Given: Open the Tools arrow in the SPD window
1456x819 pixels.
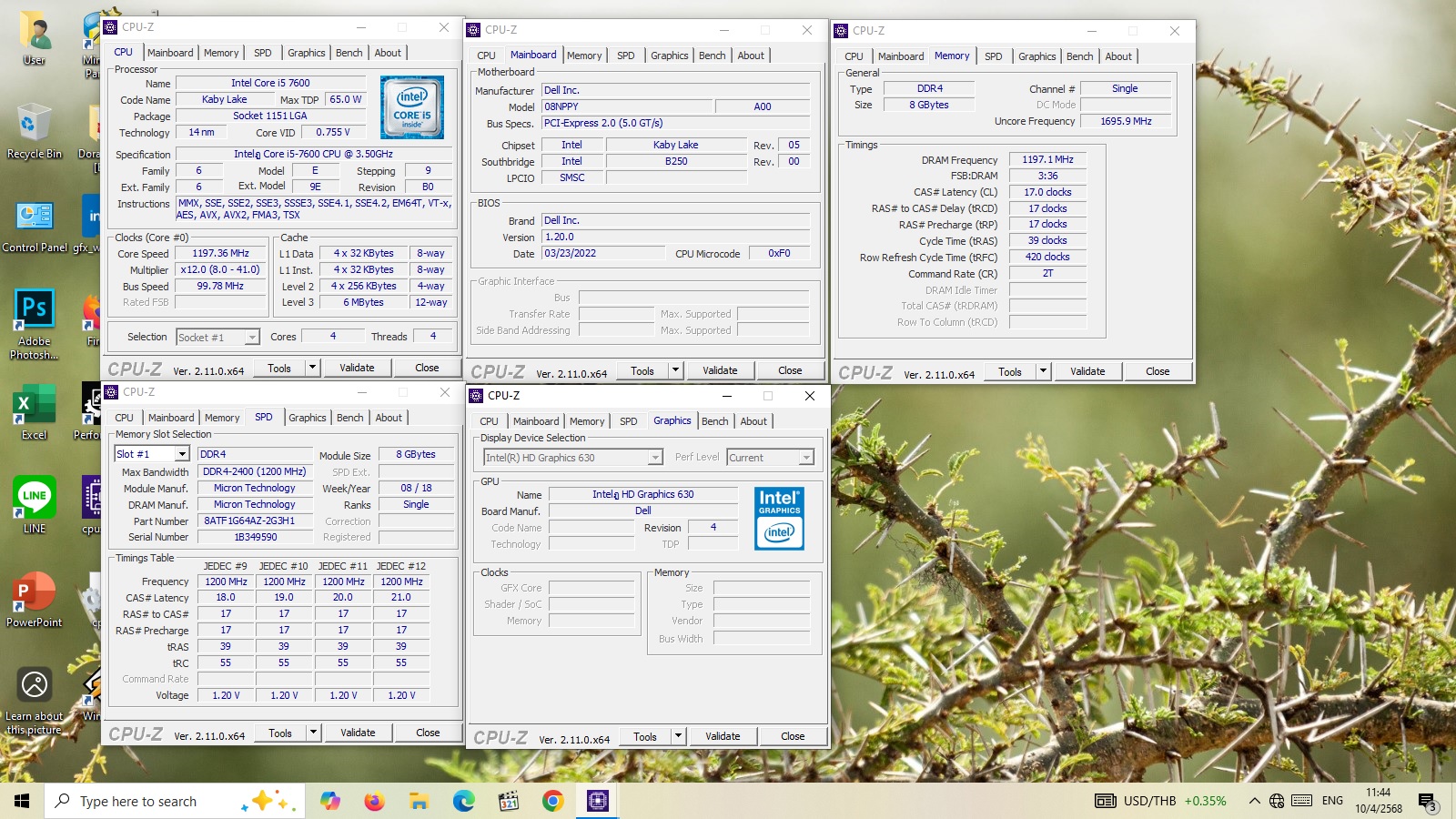Looking at the screenshot, I should (313, 733).
